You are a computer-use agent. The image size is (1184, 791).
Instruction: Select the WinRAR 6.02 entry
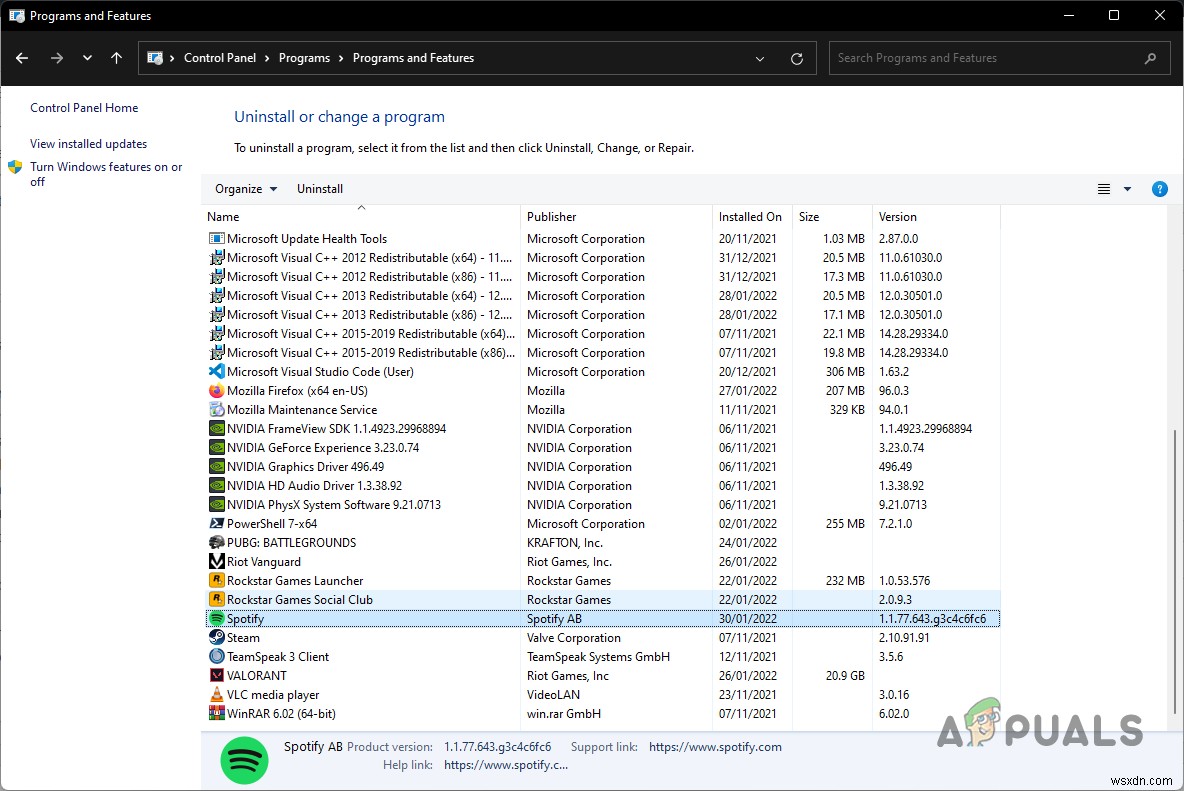point(281,714)
